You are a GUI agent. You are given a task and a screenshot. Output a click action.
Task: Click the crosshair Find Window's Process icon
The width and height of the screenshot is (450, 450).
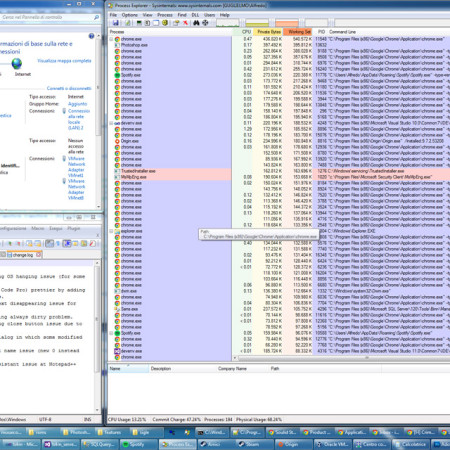[x=205, y=23]
